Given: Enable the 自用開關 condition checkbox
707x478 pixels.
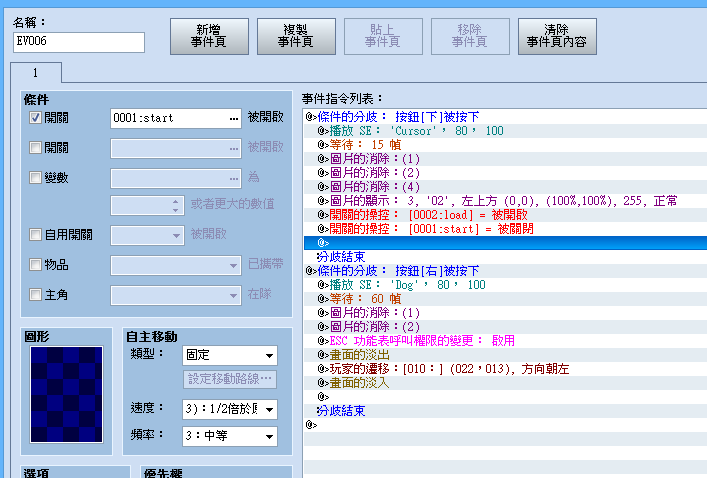Looking at the screenshot, I should click(35, 234).
